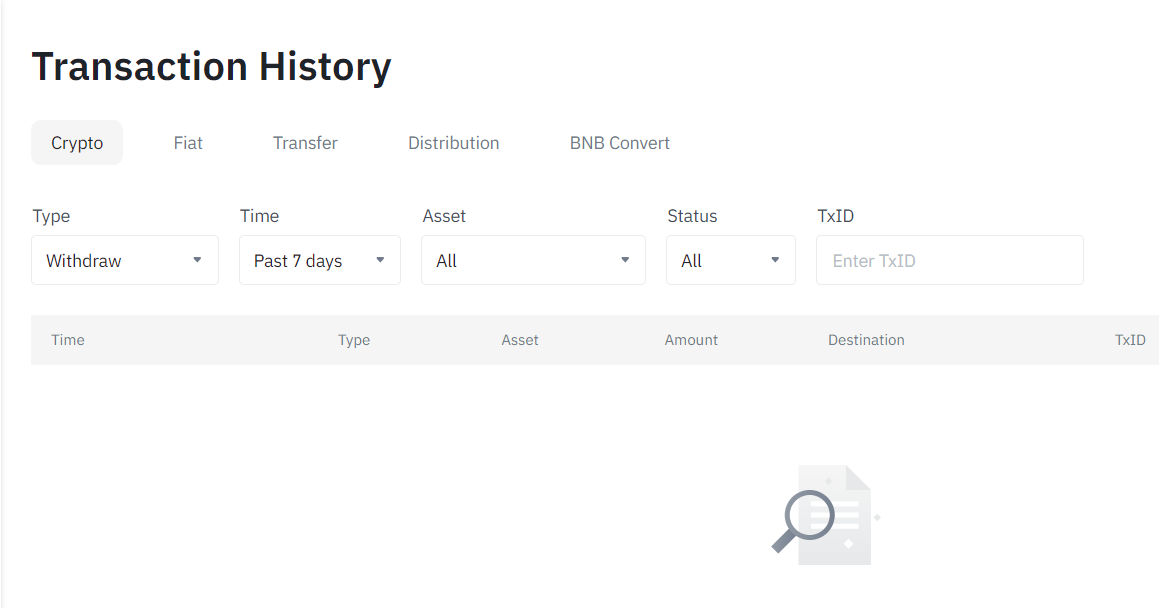
Task: Click the Transaction History page title
Action: click(x=211, y=66)
